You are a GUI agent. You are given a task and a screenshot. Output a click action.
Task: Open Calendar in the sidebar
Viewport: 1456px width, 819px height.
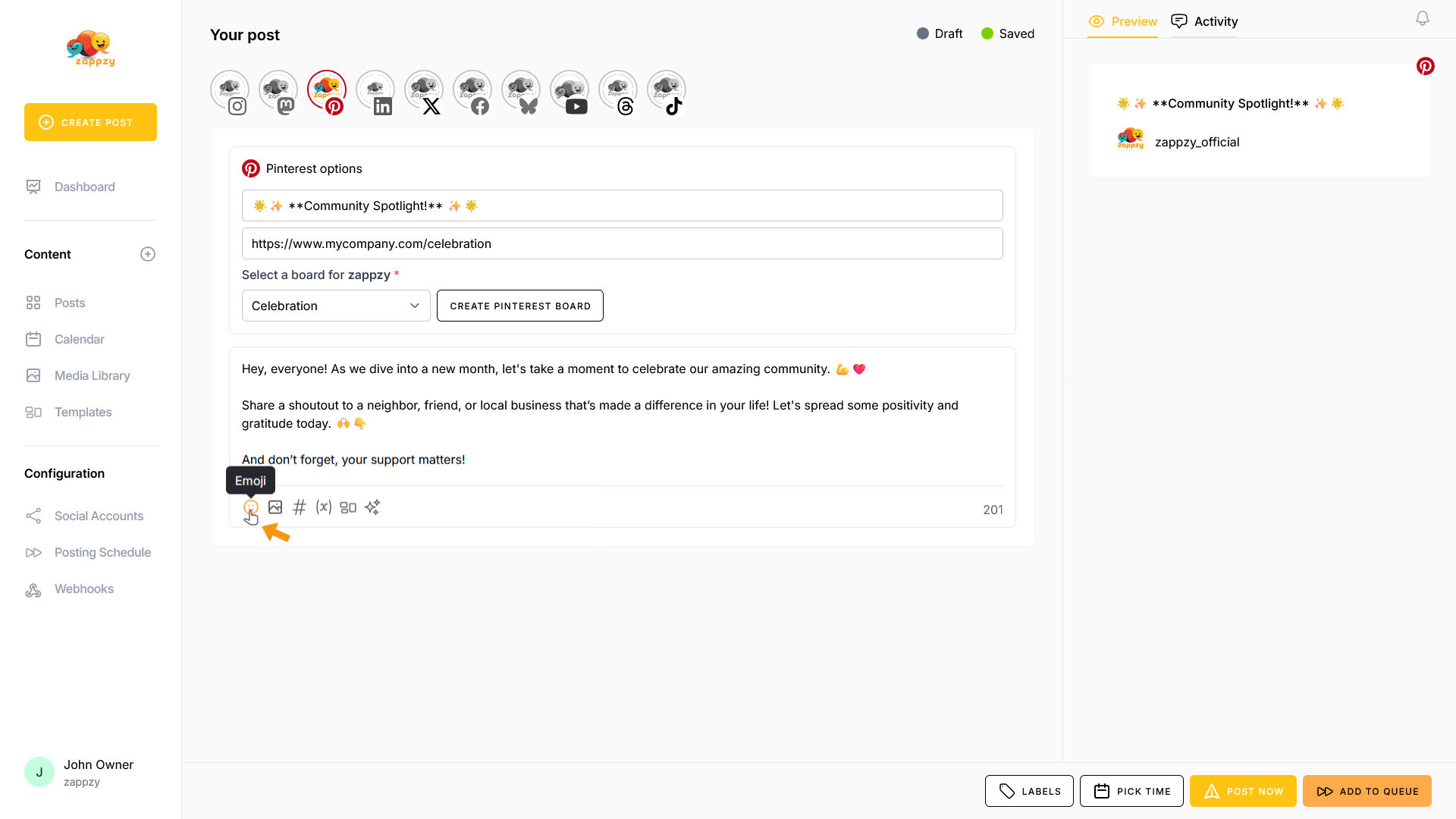[79, 339]
